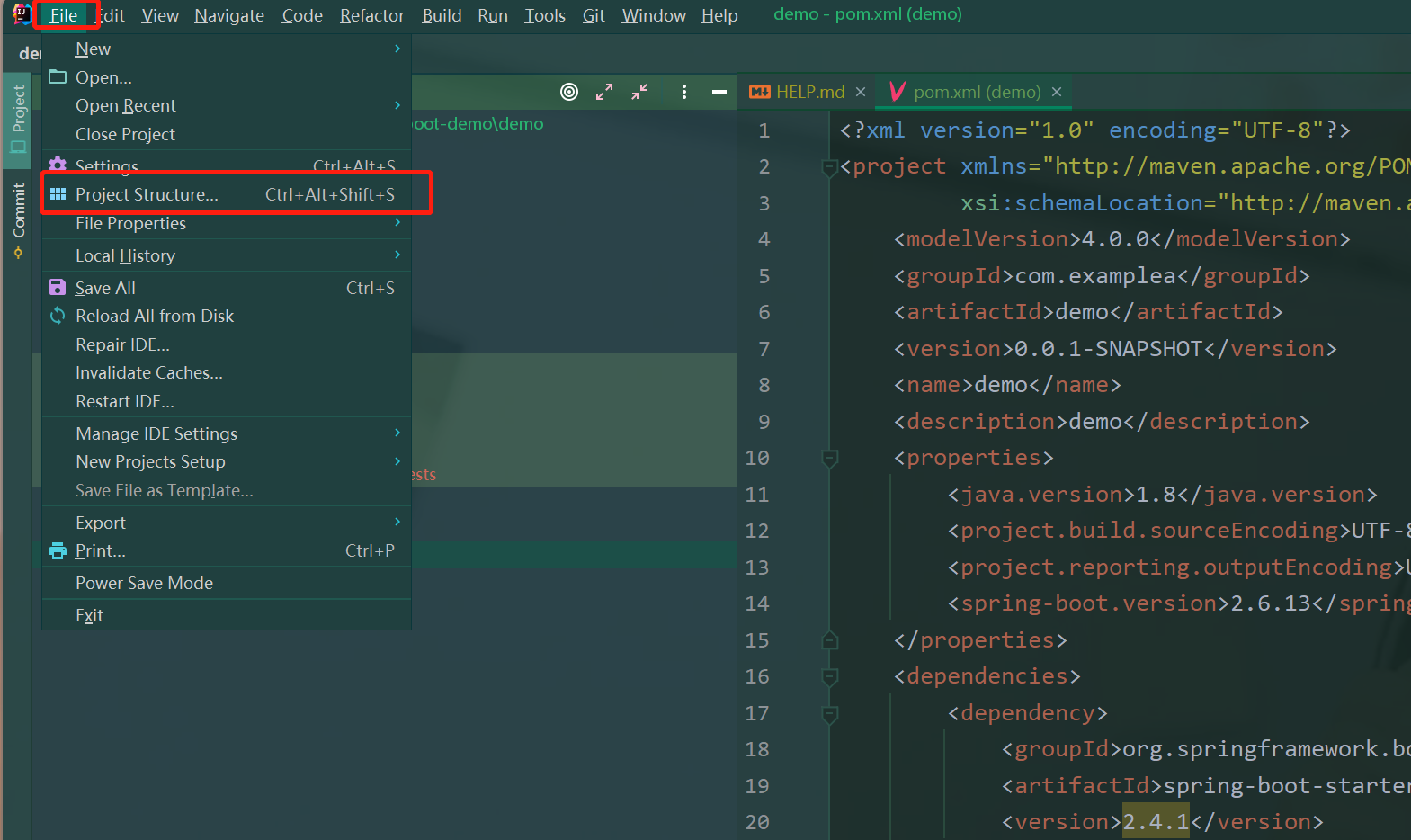The height and width of the screenshot is (840, 1411).
Task: Fold the dependencies block at line 16
Action: (x=830, y=676)
